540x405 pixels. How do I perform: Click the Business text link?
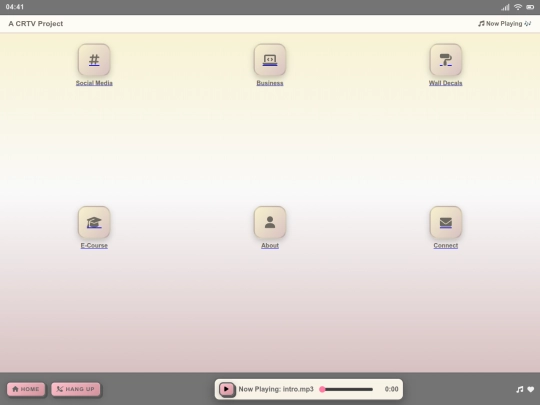click(270, 83)
